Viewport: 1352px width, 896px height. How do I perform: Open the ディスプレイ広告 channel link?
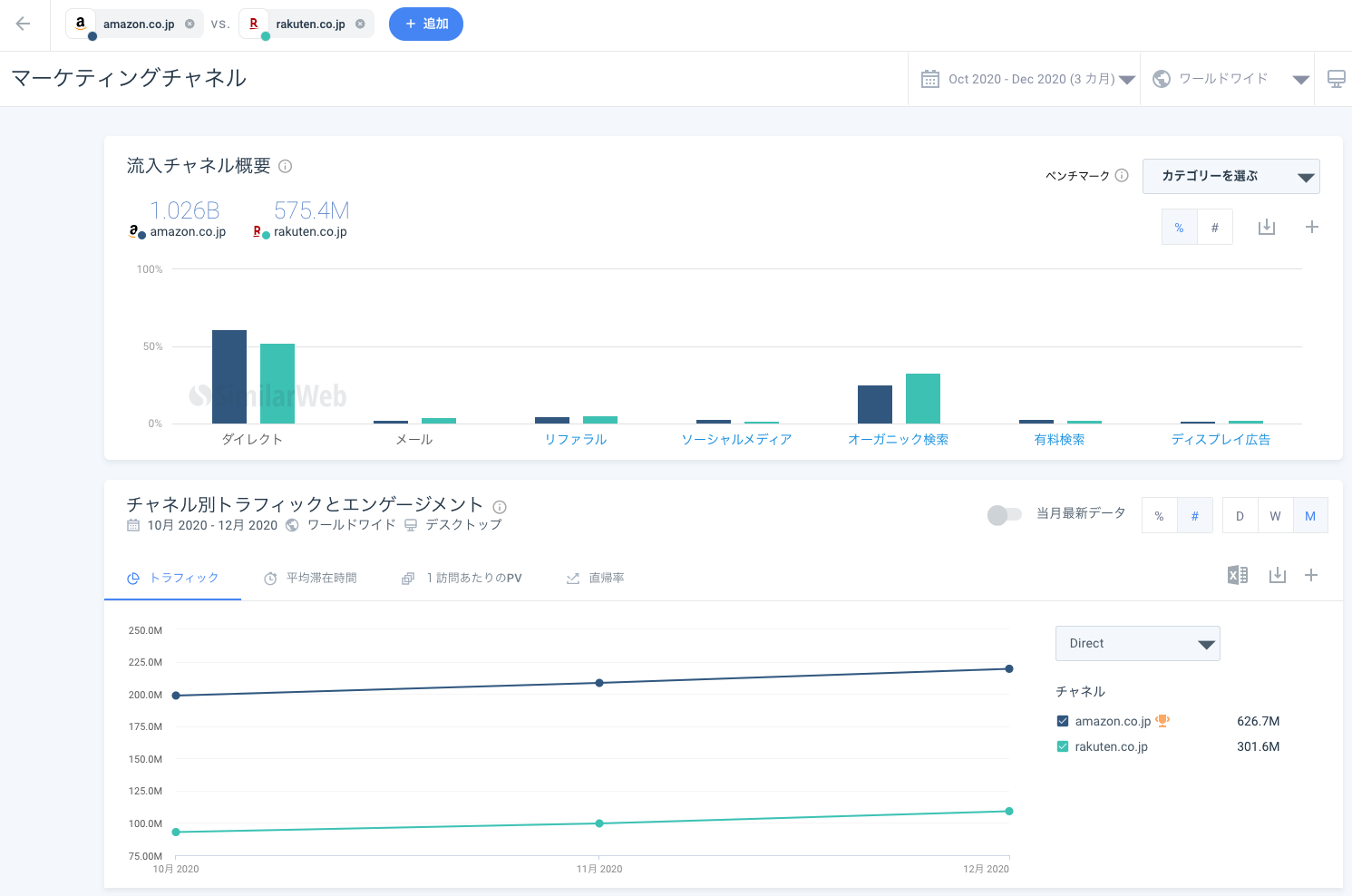pos(1221,439)
